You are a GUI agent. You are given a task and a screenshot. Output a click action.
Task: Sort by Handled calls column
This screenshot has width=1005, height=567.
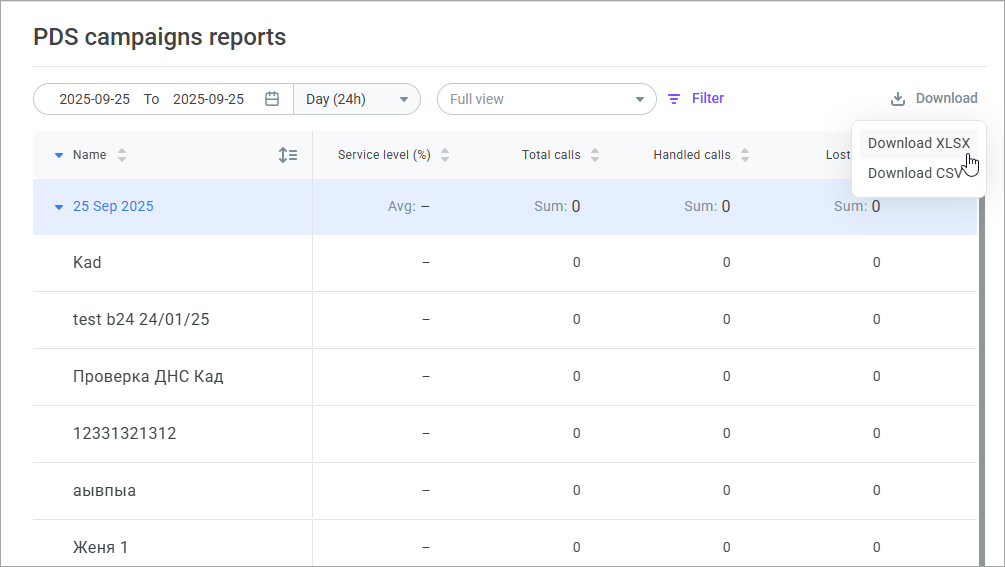[745, 155]
